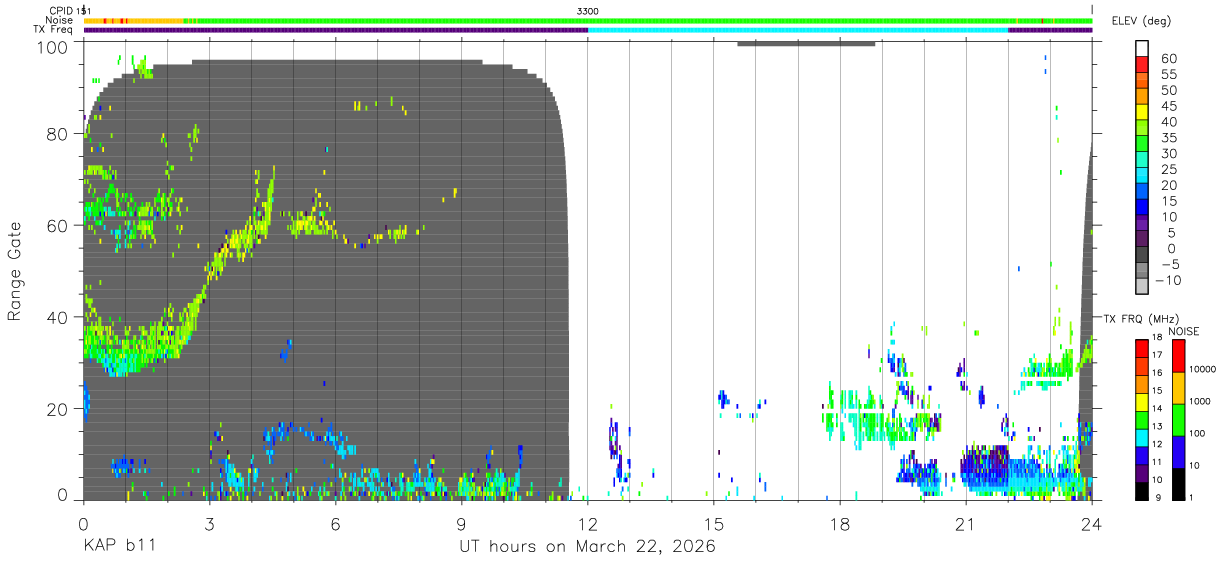This screenshot has height=567, width=1228.
Task: Click the 12 hour tick label on x-axis
Action: (588, 522)
